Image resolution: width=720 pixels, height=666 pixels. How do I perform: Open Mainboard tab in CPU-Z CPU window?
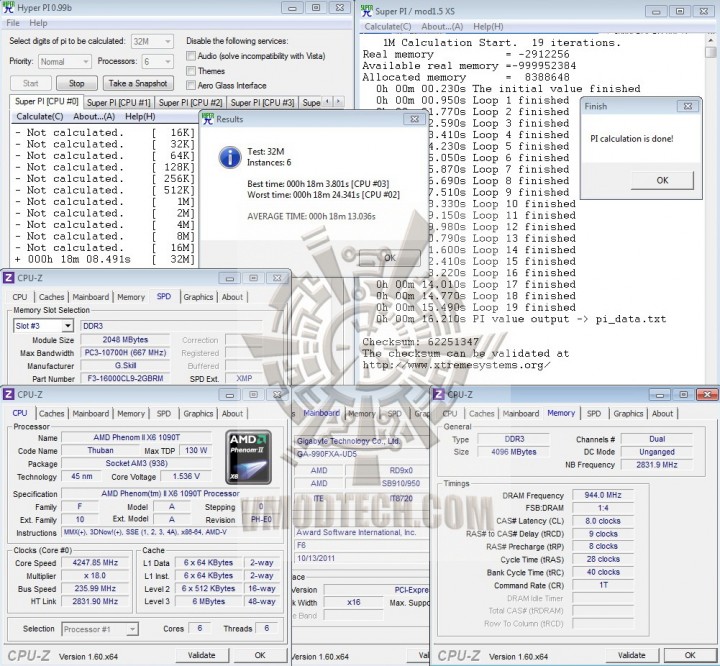click(90, 413)
